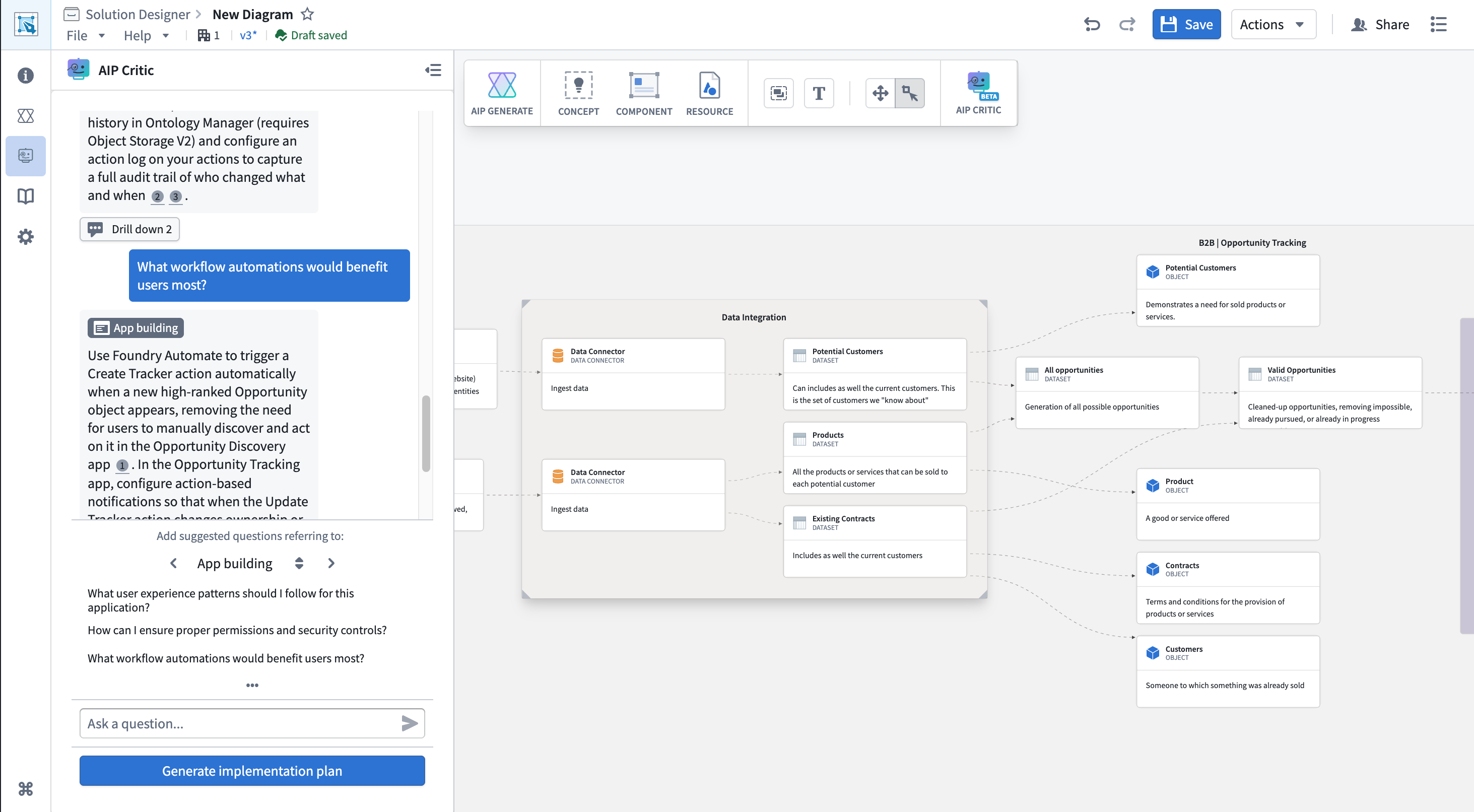Image resolution: width=1474 pixels, height=812 pixels.
Task: Go to next suggested question topic
Action: point(331,563)
